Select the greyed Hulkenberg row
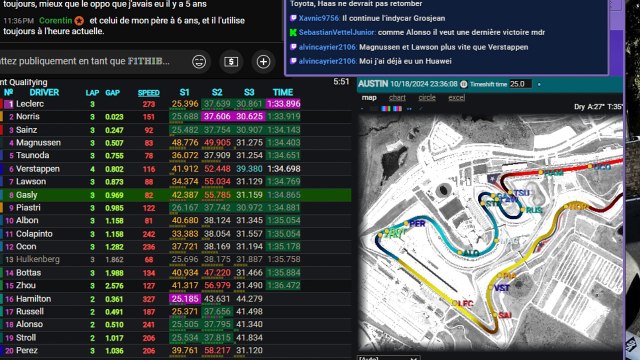This screenshot has height=360, width=640. pyautogui.click(x=176, y=260)
